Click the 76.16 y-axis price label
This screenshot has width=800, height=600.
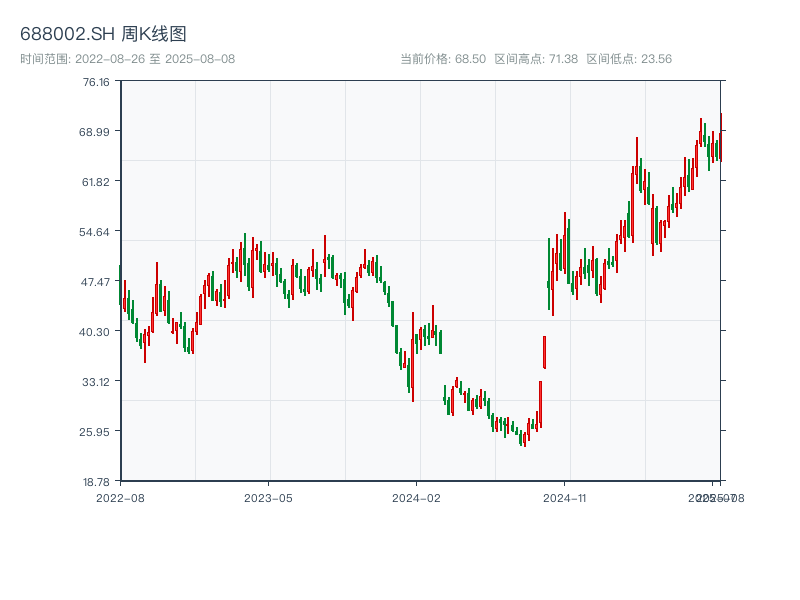pos(96,82)
